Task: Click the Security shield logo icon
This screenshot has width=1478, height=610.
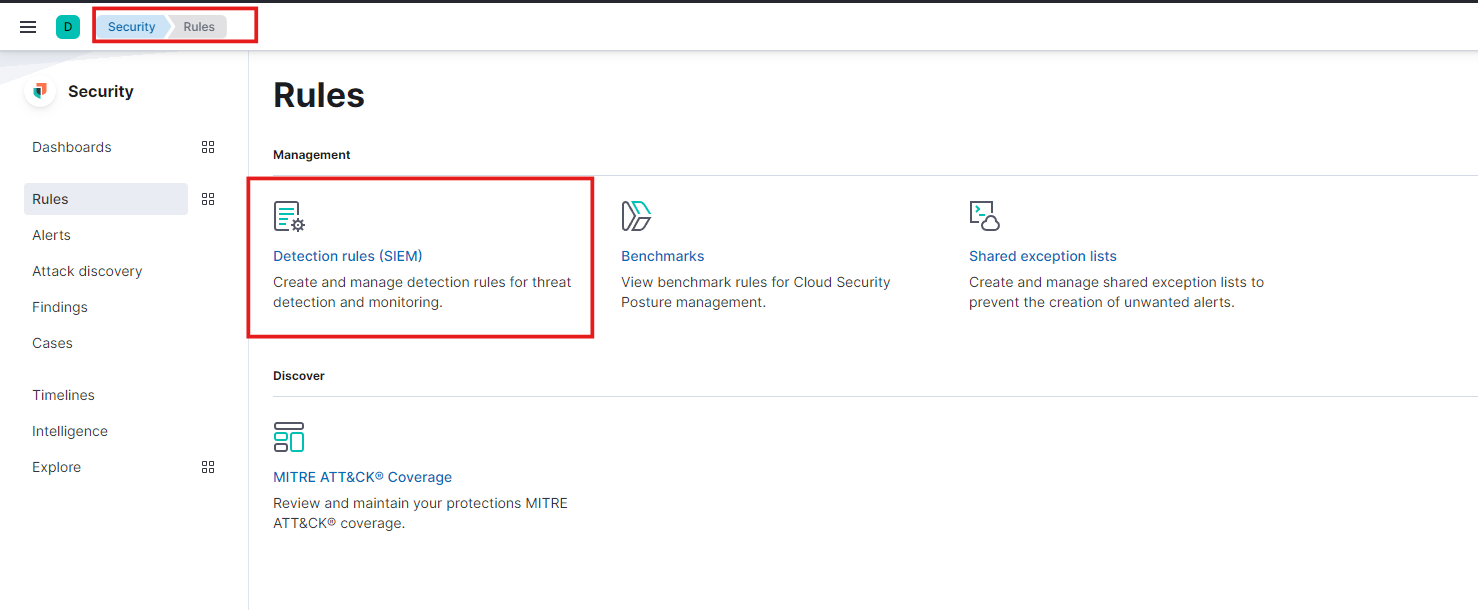Action: [40, 91]
